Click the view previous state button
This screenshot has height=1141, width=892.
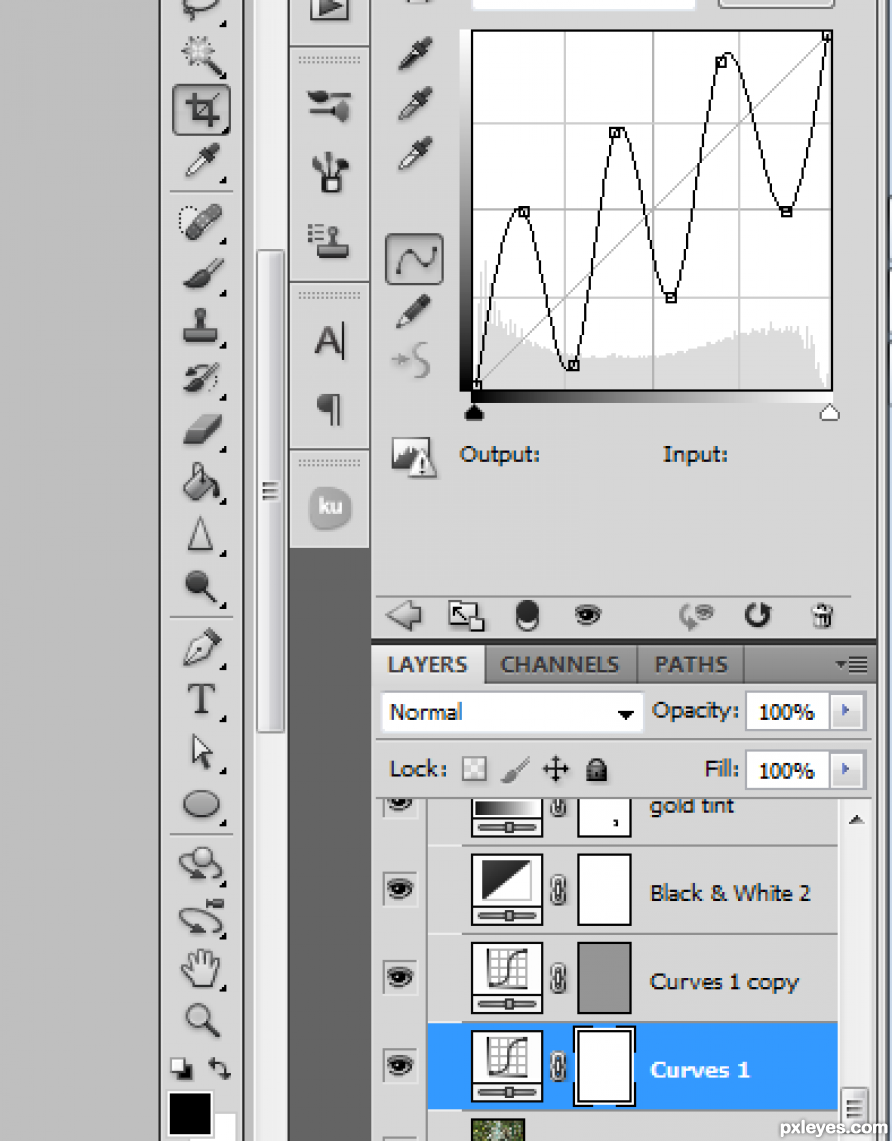[696, 616]
